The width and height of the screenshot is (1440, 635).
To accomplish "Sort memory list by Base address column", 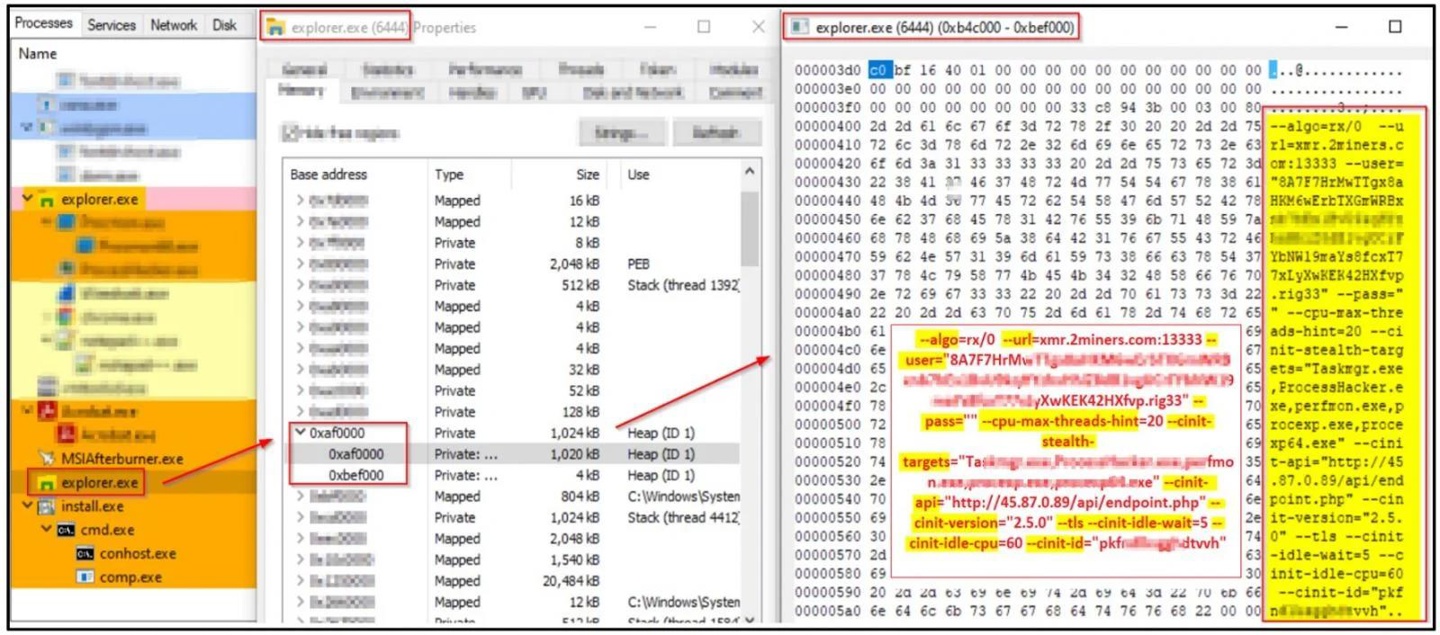I will pyautogui.click(x=355, y=174).
